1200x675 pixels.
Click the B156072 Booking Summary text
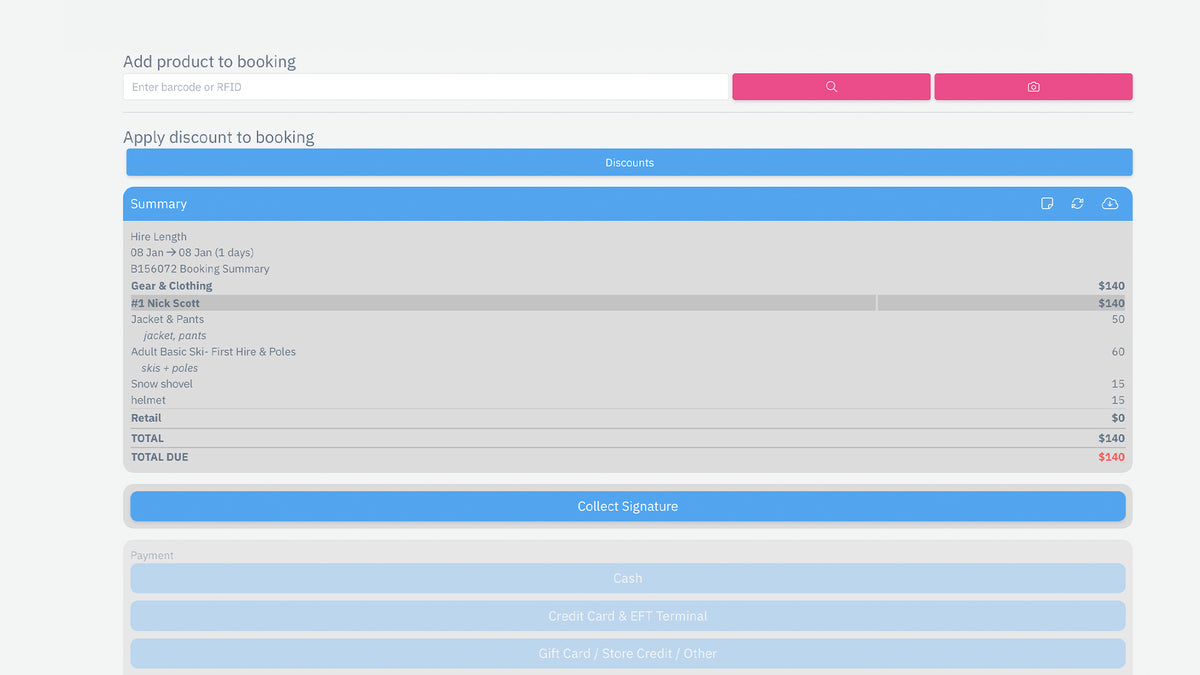(x=200, y=269)
